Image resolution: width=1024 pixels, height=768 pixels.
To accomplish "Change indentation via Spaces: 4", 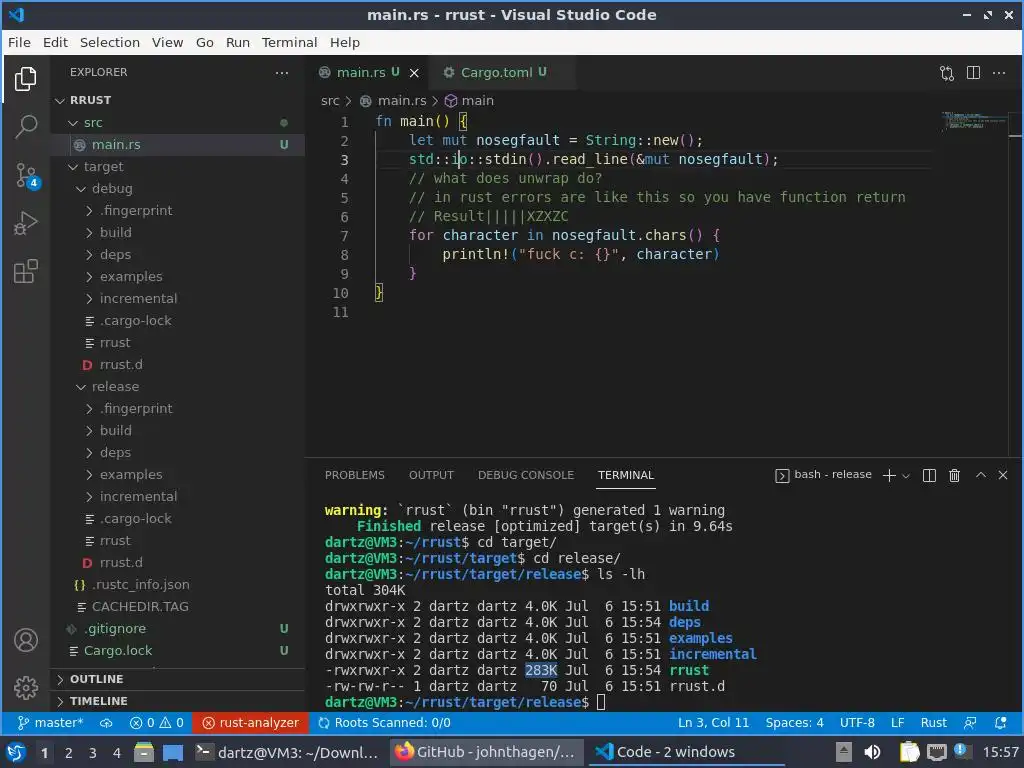I will coord(794,723).
